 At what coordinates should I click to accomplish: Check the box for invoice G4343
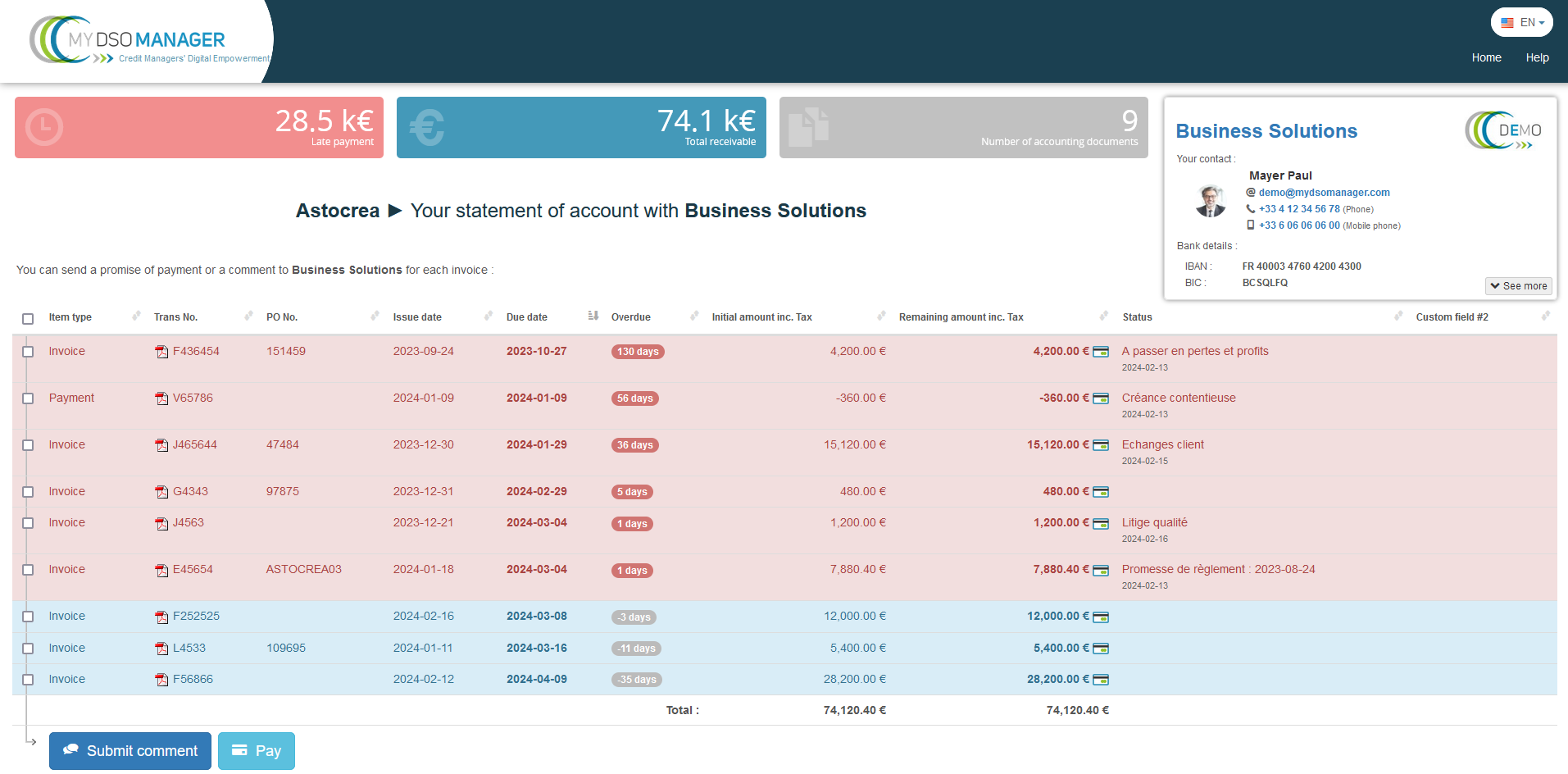point(28,492)
